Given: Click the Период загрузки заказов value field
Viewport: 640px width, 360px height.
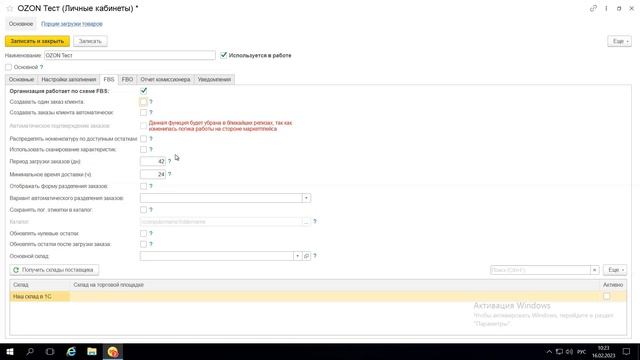Looking at the screenshot, I should pos(153,161).
